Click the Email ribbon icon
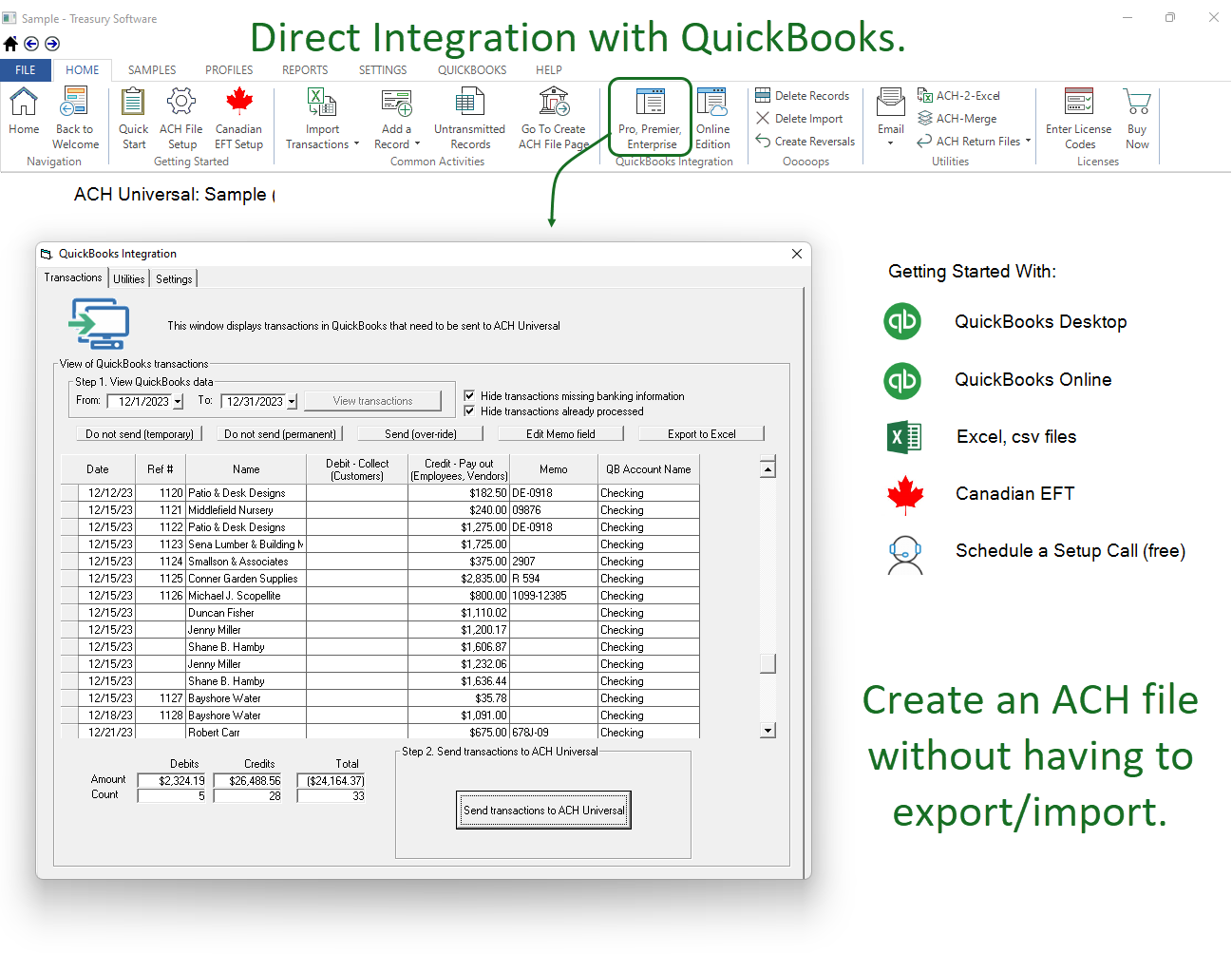The width and height of the screenshot is (1232, 954). 891,102
